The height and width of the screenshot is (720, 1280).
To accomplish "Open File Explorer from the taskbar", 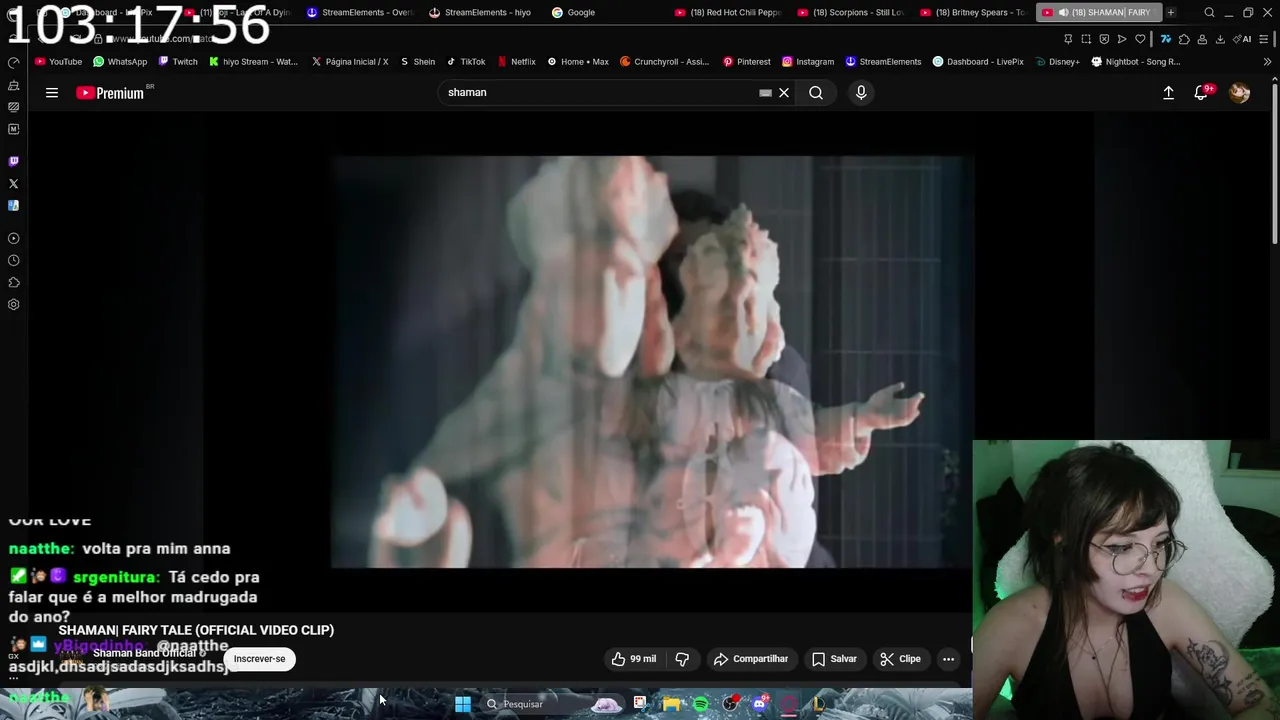I will 671,704.
